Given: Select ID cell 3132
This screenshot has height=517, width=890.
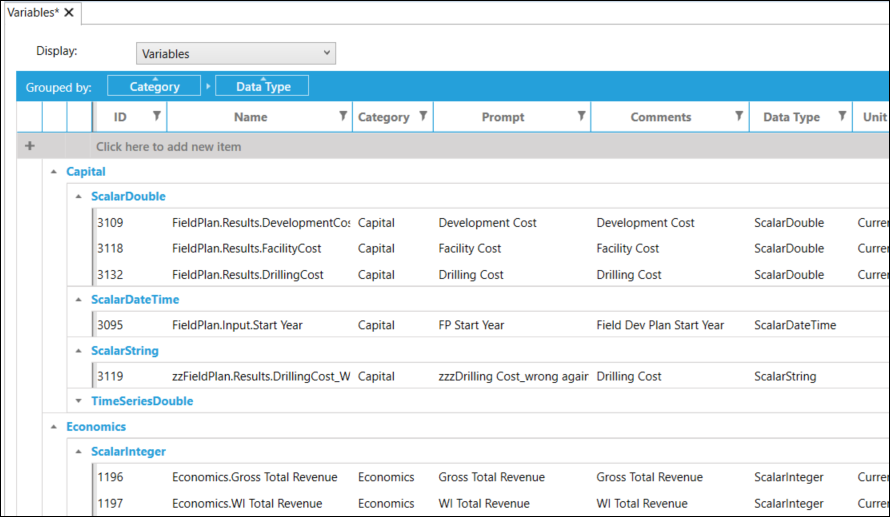Looking at the screenshot, I should [x=110, y=275].
